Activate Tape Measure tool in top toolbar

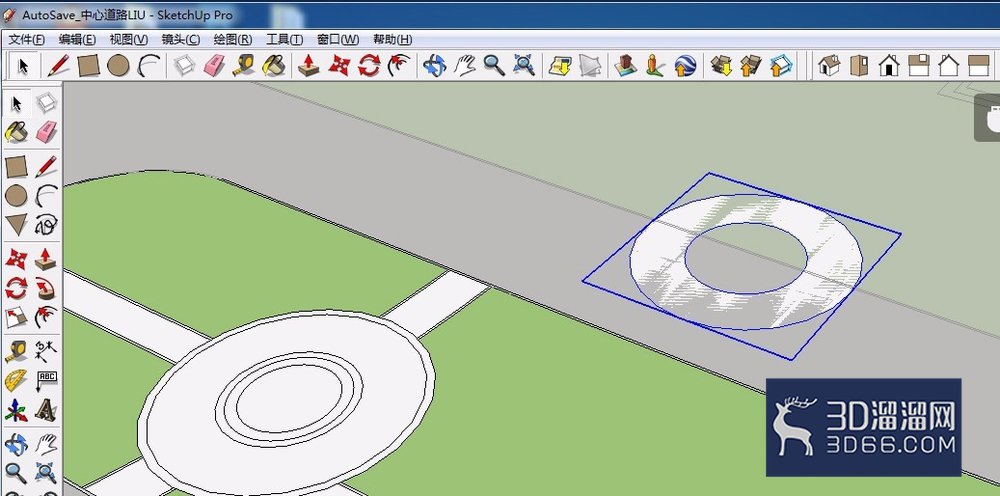(x=244, y=65)
